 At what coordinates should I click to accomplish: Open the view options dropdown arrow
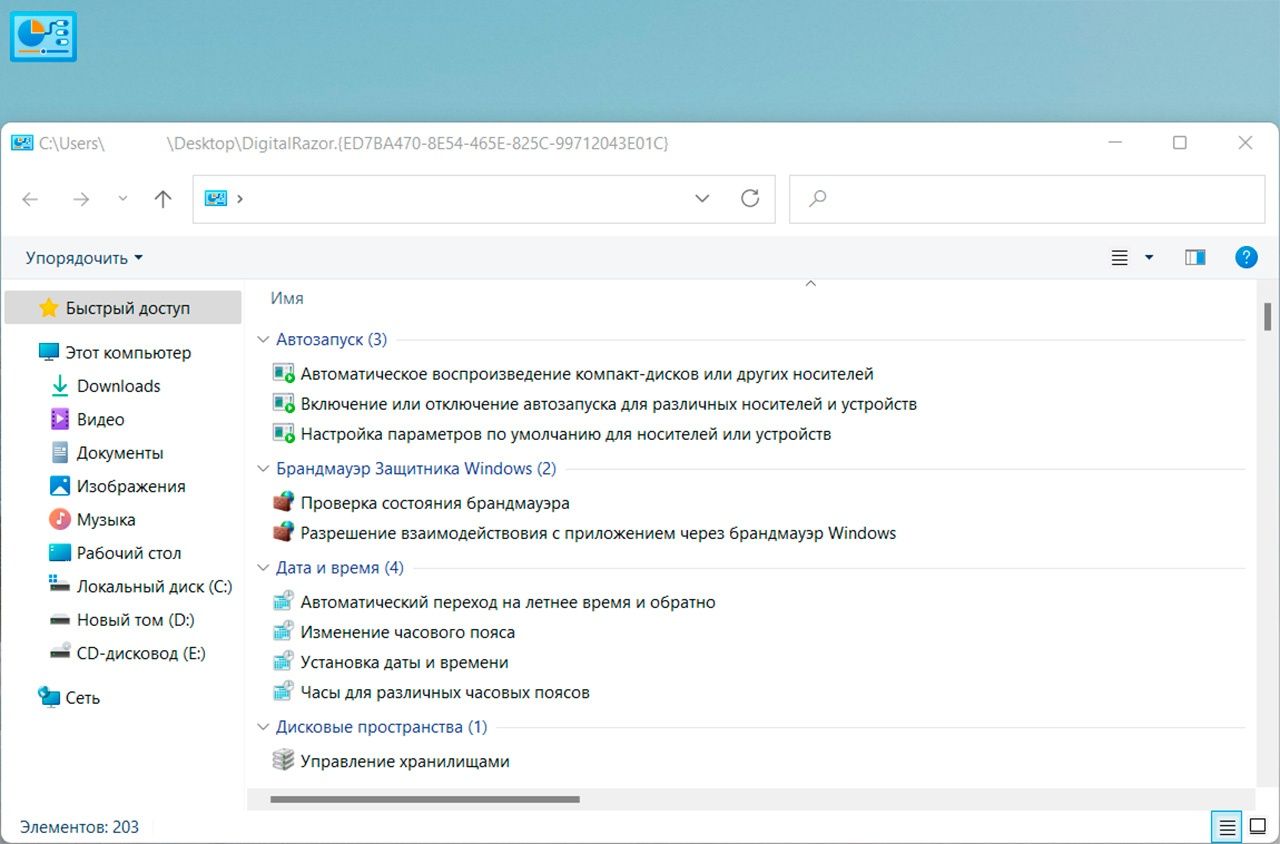[1149, 258]
